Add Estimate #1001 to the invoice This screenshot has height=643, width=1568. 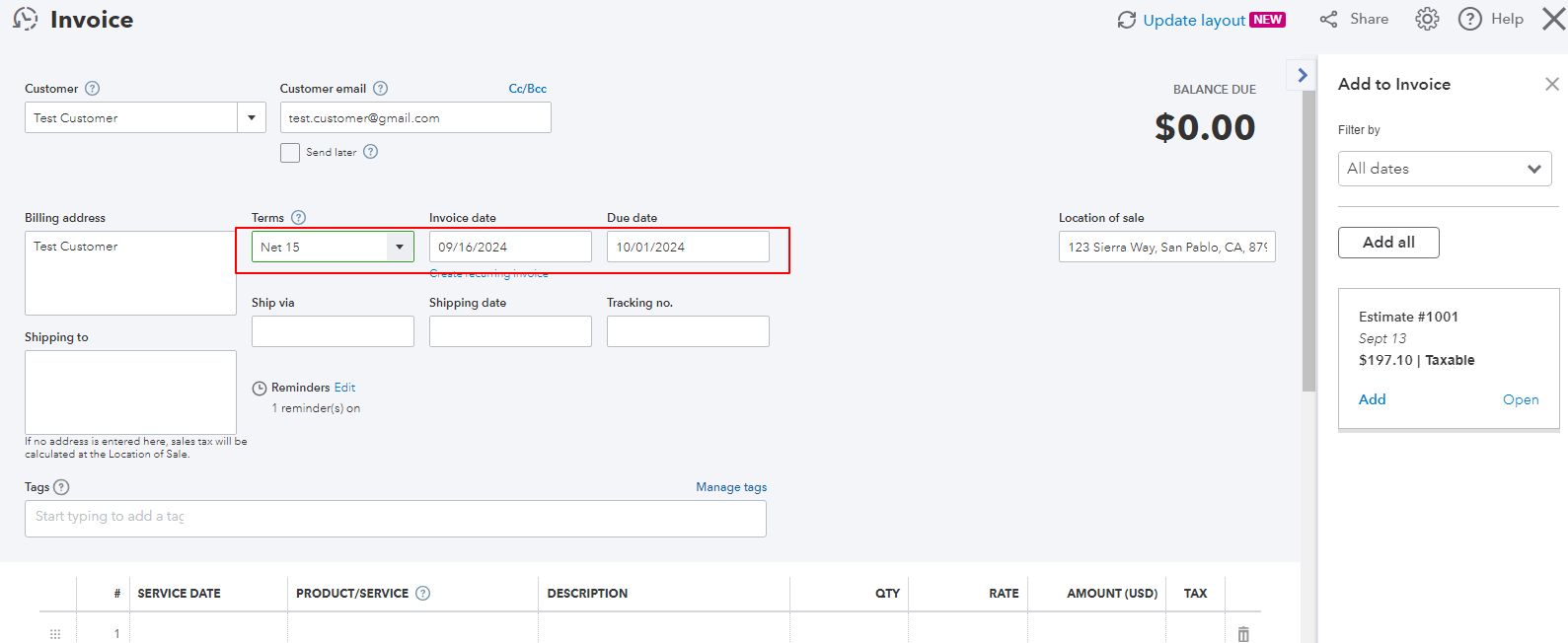(x=1372, y=399)
